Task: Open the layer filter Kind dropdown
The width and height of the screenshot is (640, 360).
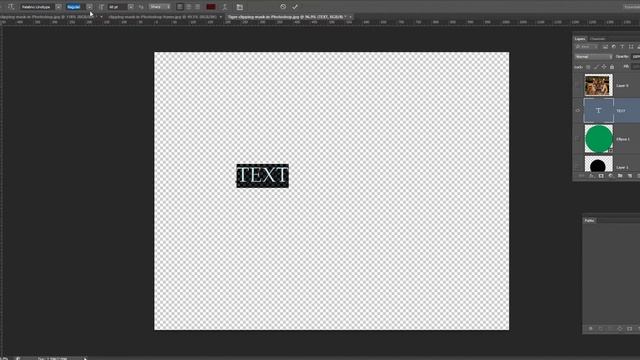Action: pyautogui.click(x=587, y=47)
